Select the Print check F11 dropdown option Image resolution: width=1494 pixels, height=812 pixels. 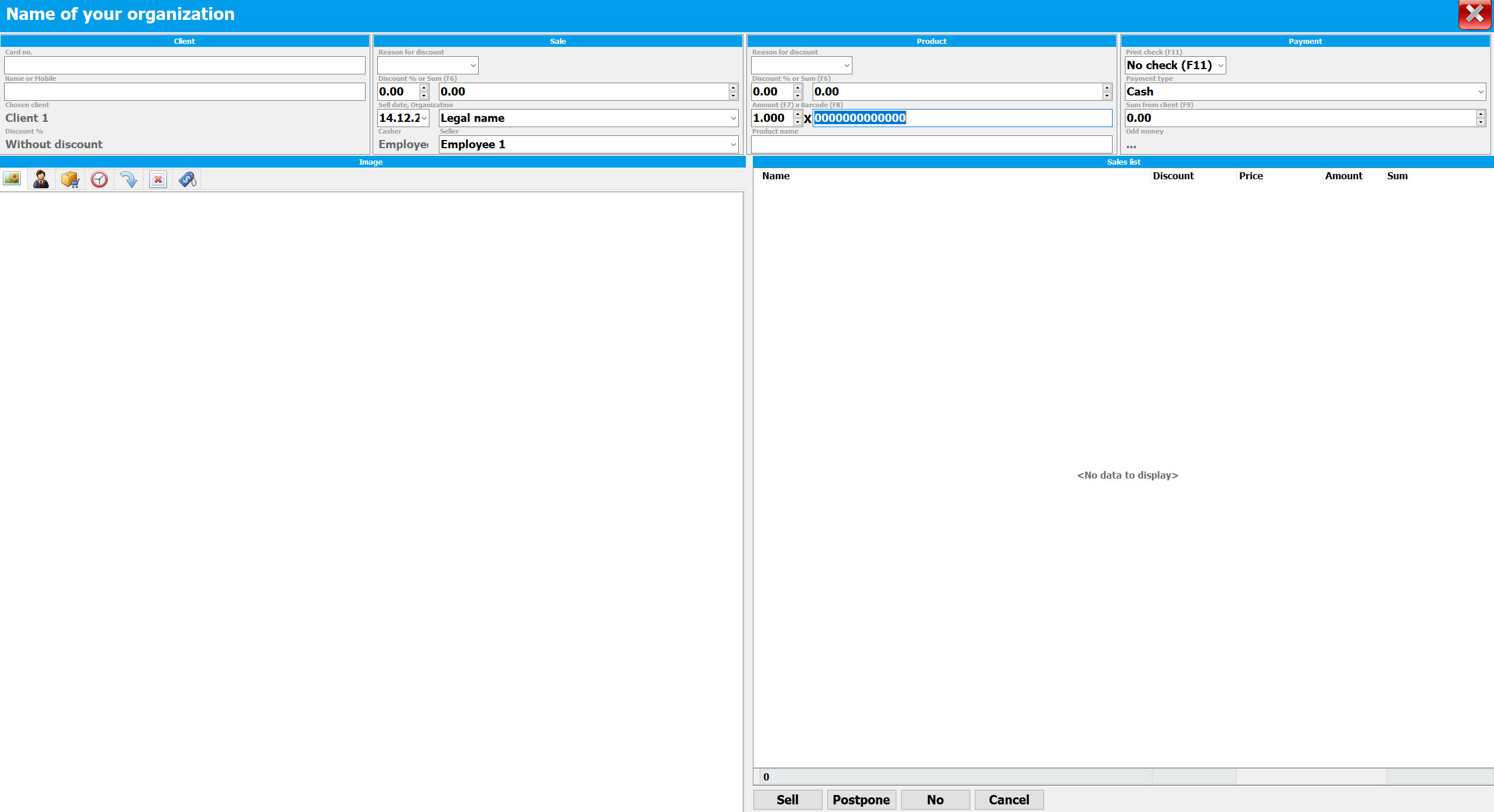click(1175, 65)
